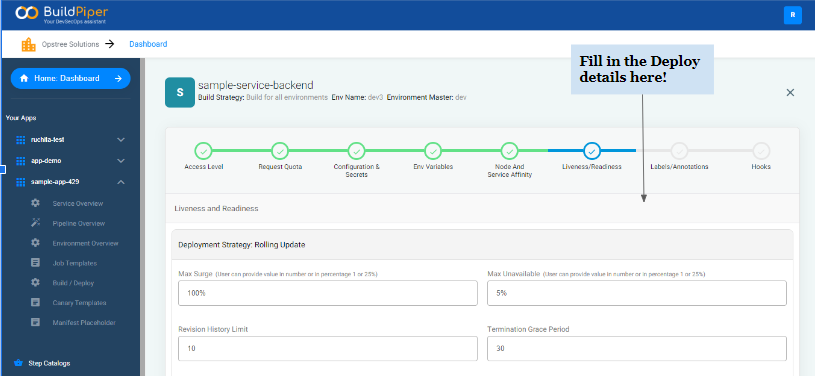Click the Dashboard breadcrumb link
The width and height of the screenshot is (815, 376).
148,44
